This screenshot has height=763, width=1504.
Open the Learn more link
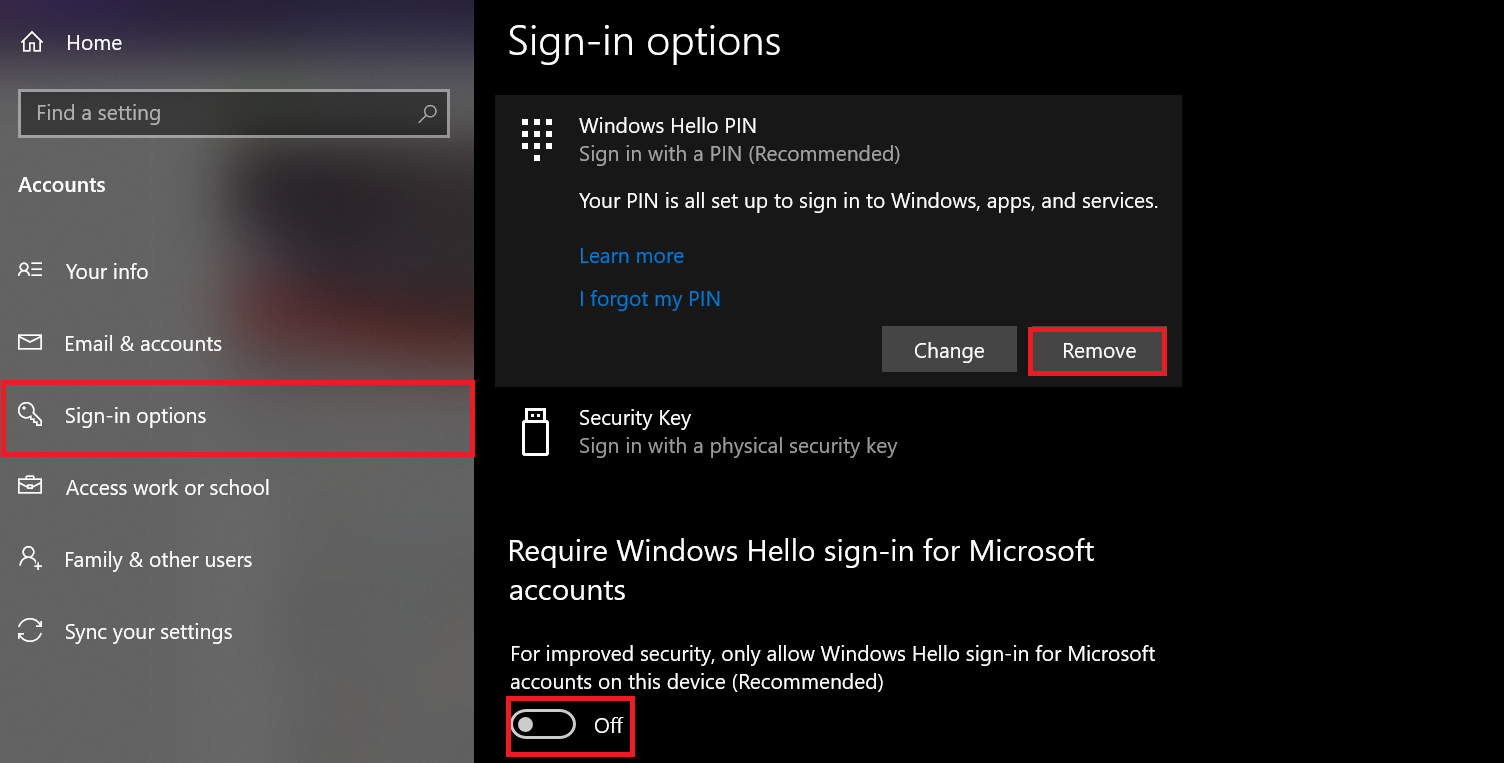pos(631,256)
